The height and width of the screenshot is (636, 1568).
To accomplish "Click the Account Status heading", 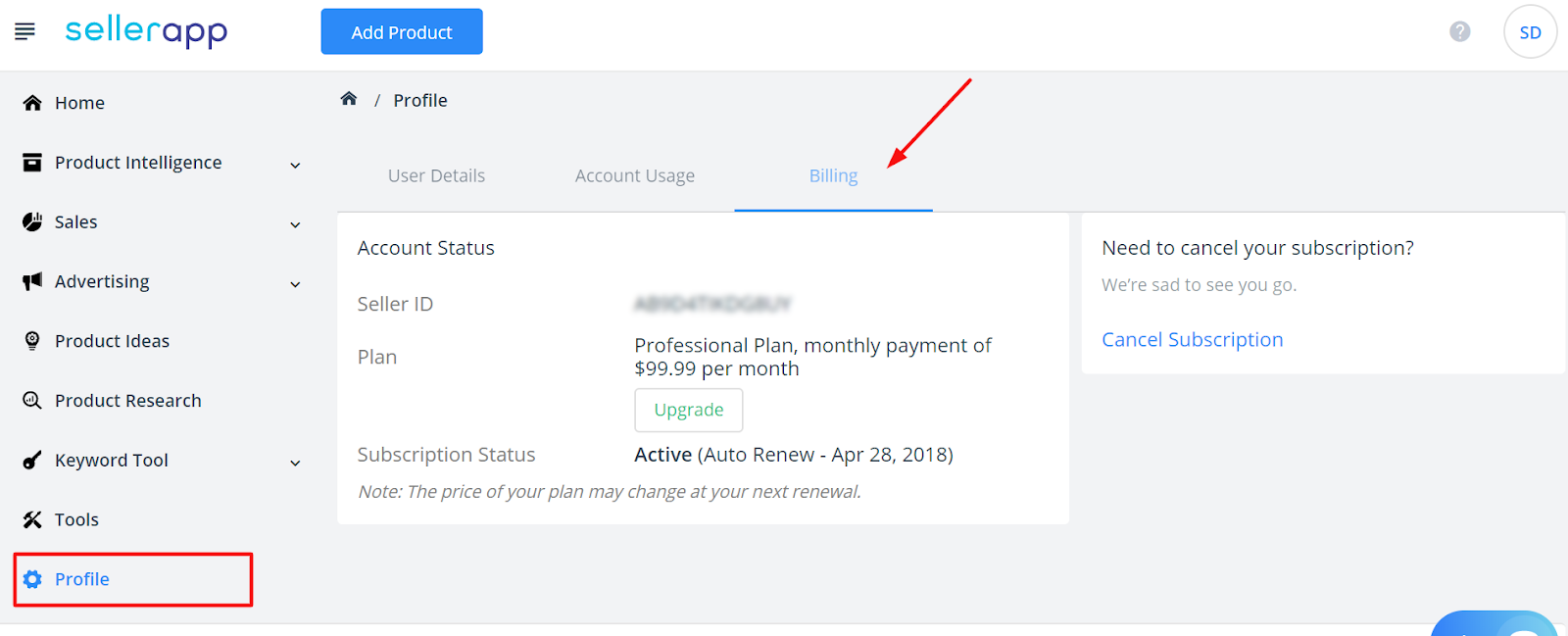I will click(x=425, y=248).
